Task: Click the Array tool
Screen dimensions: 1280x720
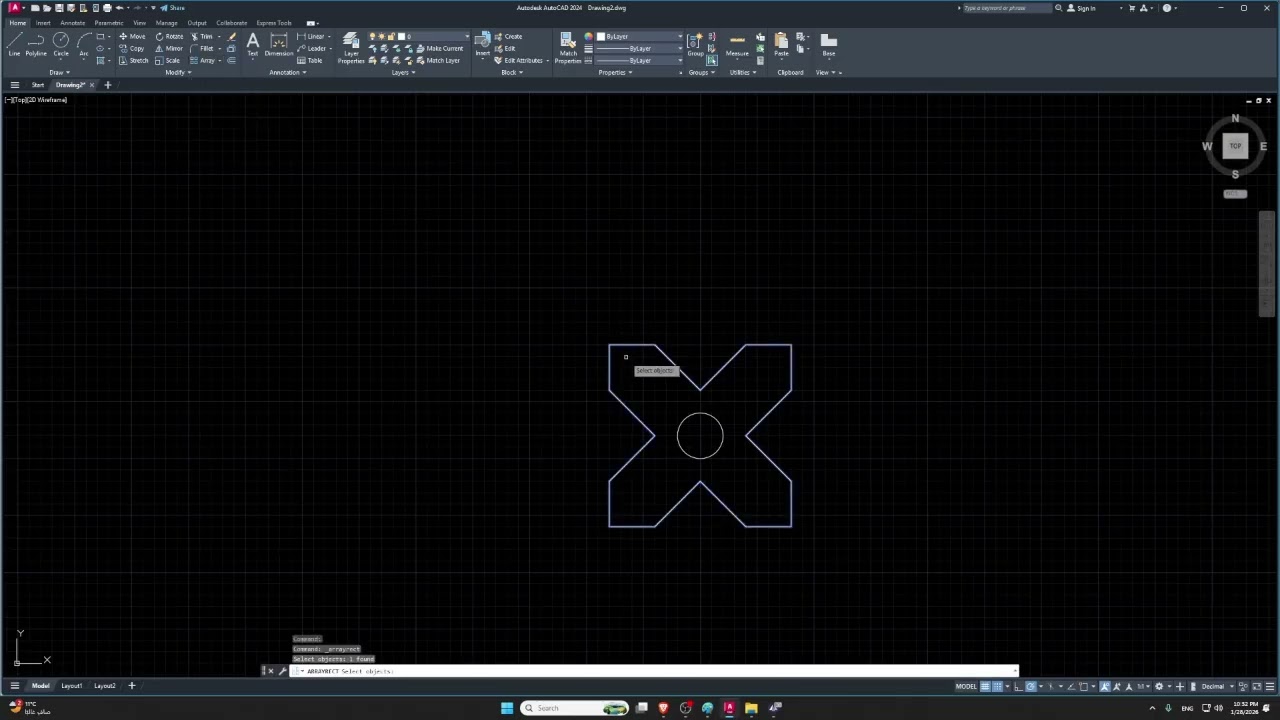Action: pos(201,60)
